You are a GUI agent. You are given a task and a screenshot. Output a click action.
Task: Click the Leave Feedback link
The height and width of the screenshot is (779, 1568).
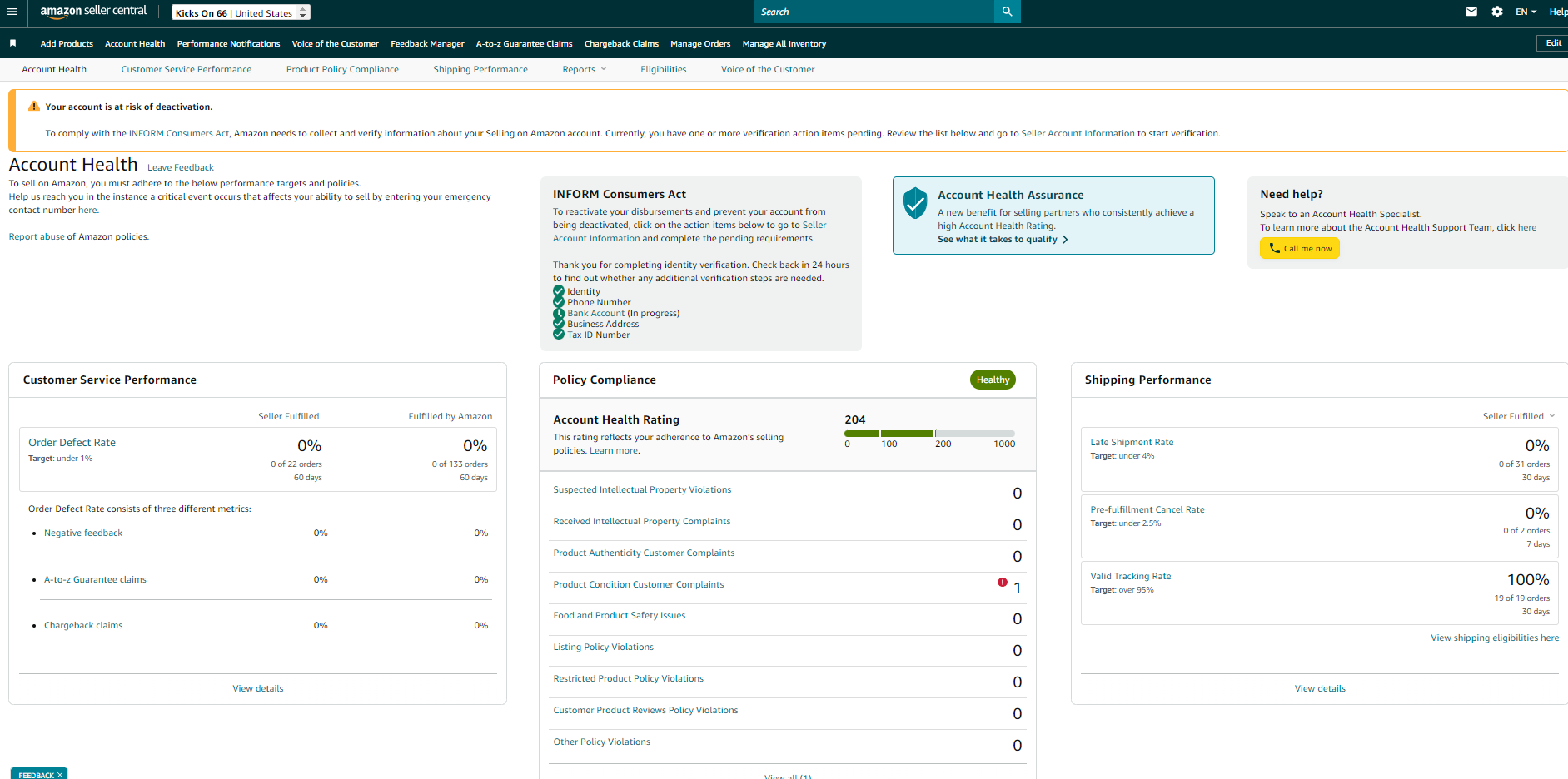pos(181,167)
